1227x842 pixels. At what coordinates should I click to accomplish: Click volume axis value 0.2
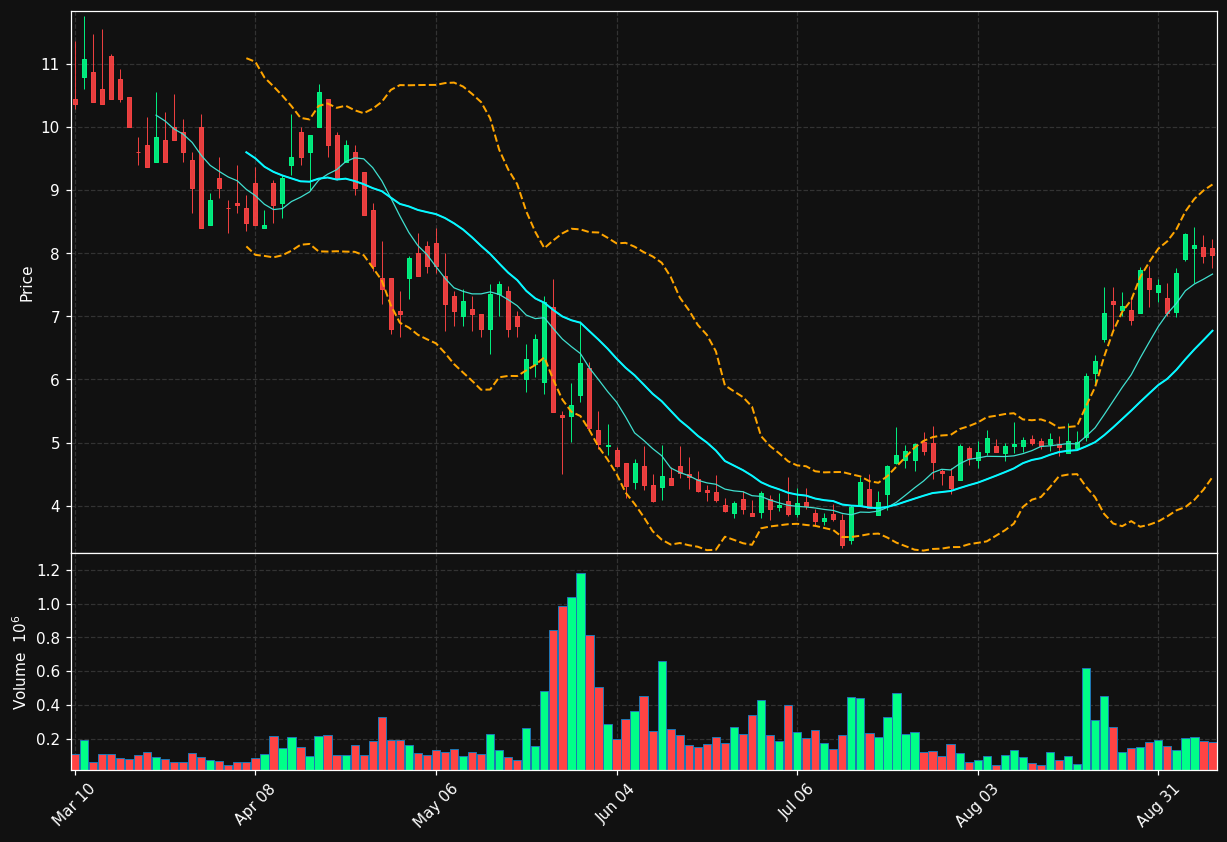pyautogui.click(x=49, y=739)
